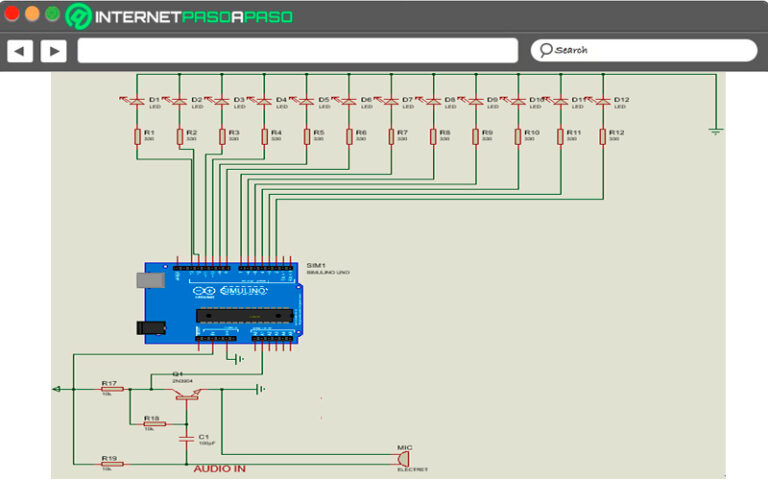Click the browser back arrow button
This screenshot has width=768, height=480.
click(20, 51)
